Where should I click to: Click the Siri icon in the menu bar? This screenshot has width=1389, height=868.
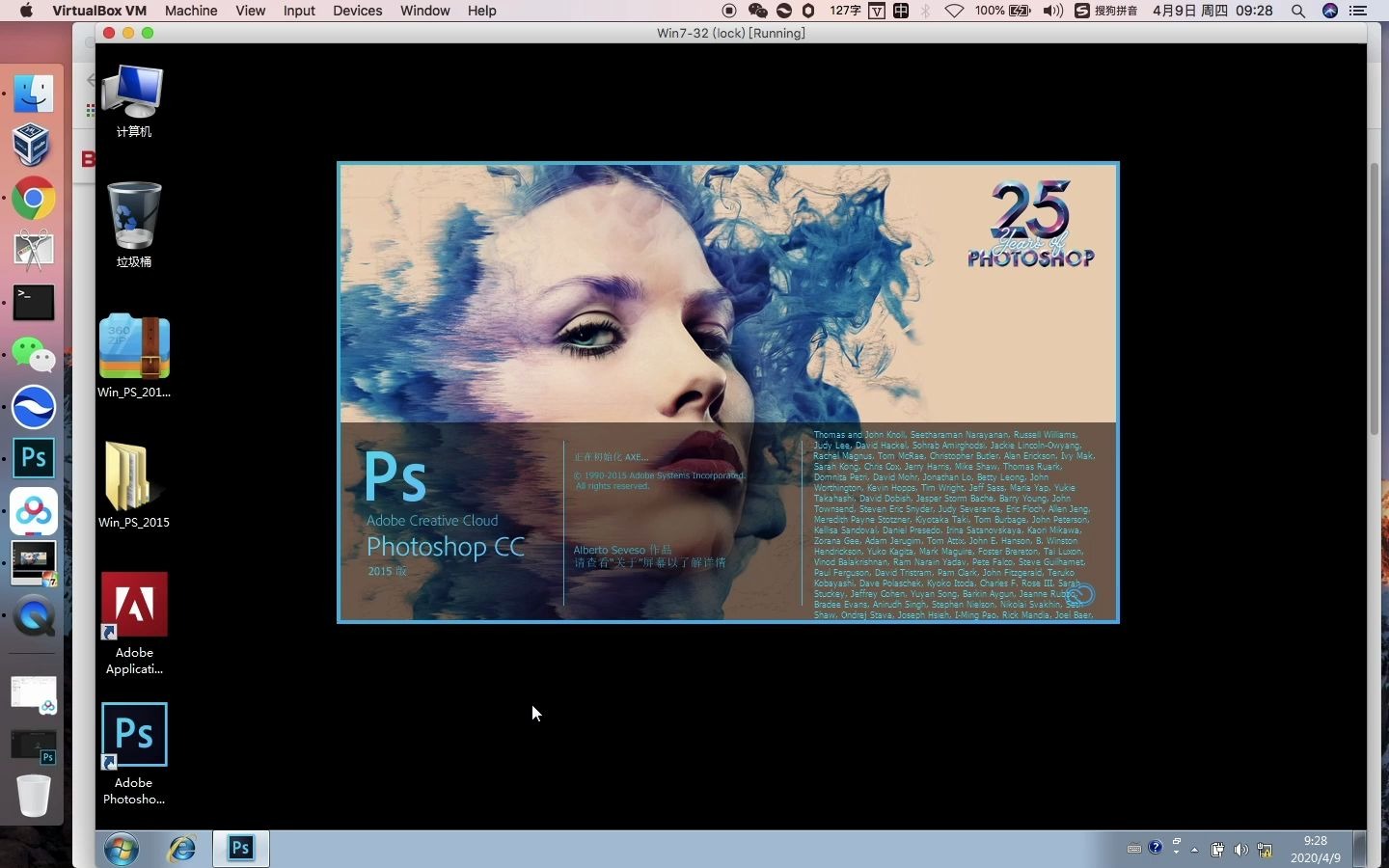point(1330,11)
